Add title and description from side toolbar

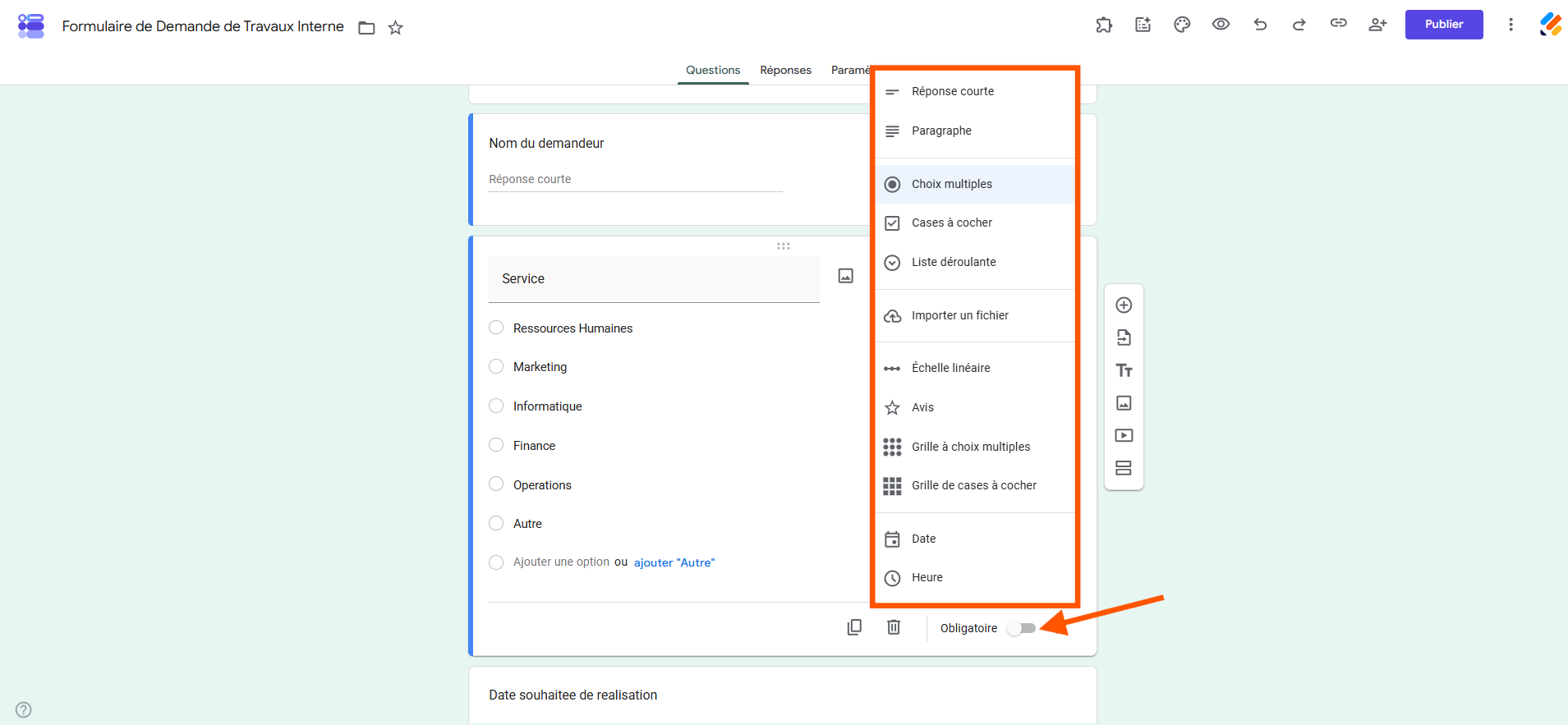[1124, 370]
